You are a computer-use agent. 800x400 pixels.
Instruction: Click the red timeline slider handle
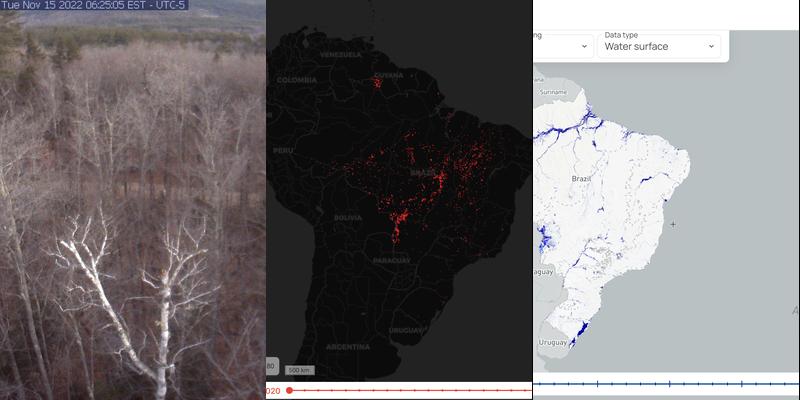click(289, 391)
